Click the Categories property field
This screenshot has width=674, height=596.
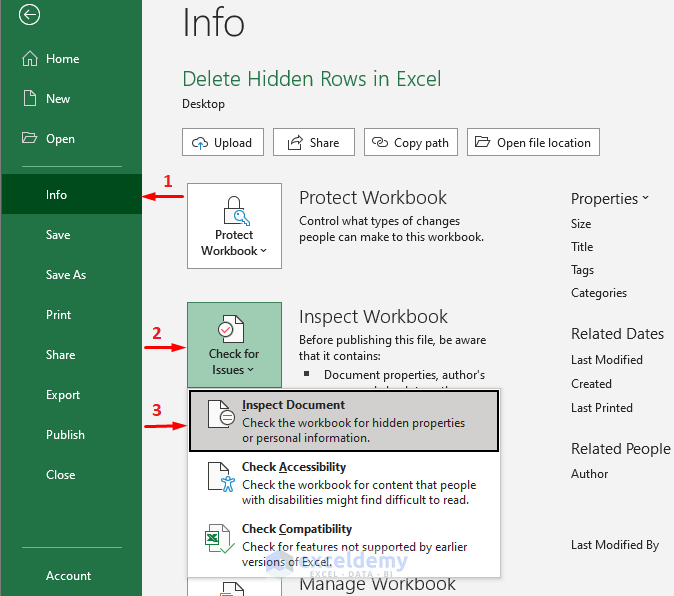pos(599,293)
